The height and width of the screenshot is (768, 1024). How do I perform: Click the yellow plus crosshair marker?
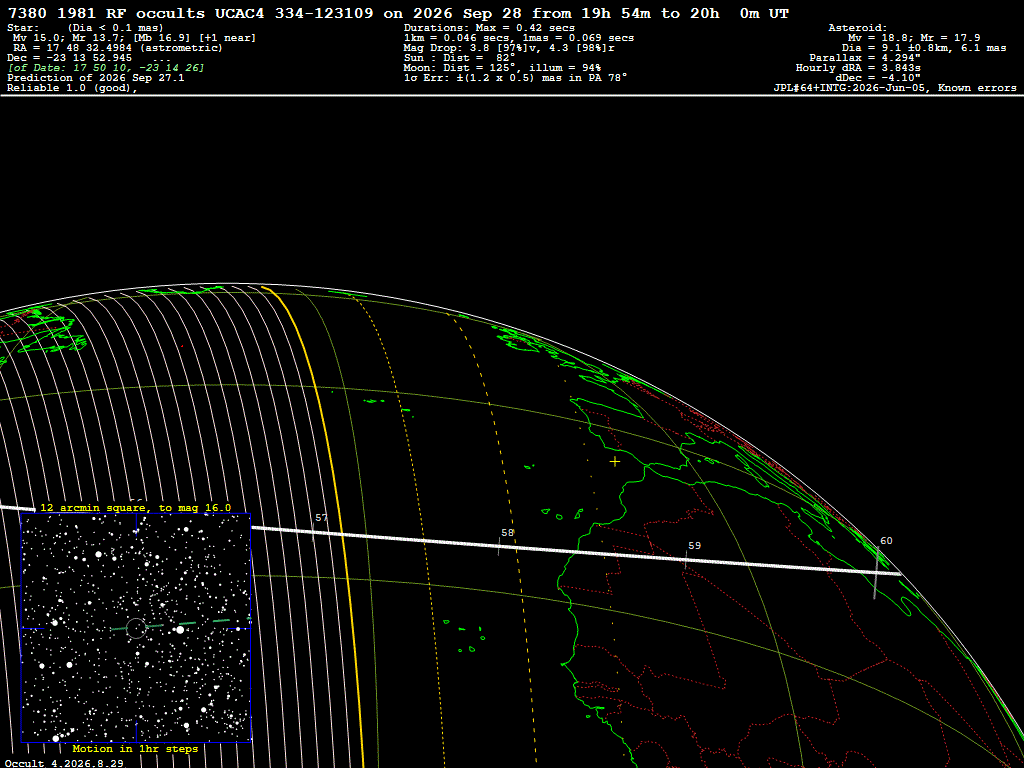click(615, 462)
